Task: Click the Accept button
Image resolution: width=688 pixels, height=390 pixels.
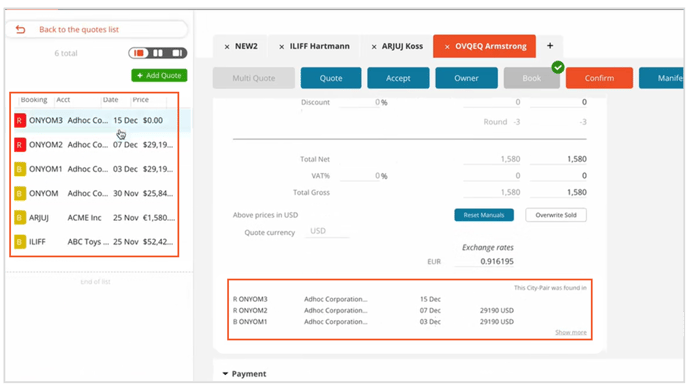Action: tap(398, 78)
